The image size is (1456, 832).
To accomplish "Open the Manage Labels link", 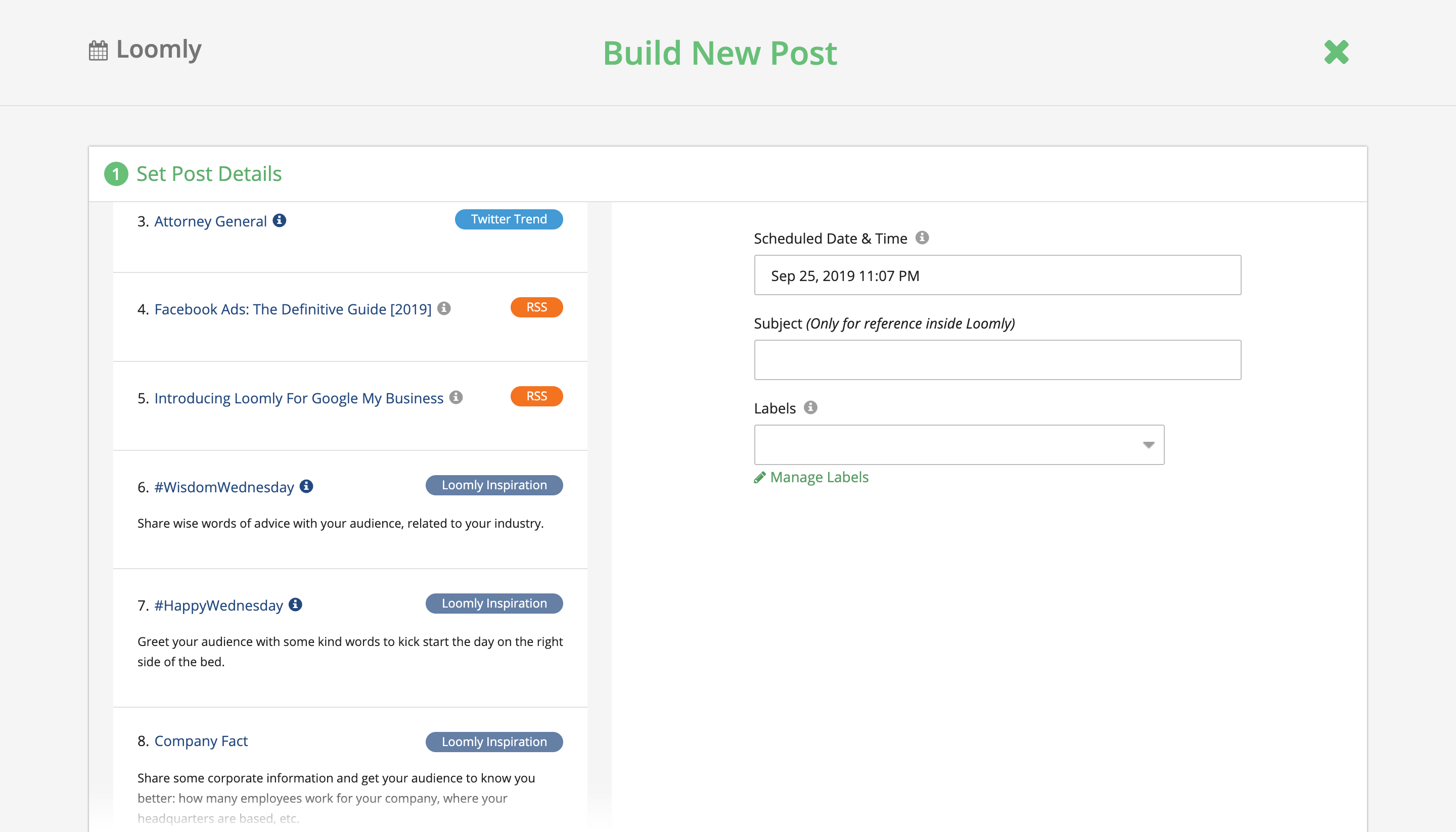I will 819,477.
